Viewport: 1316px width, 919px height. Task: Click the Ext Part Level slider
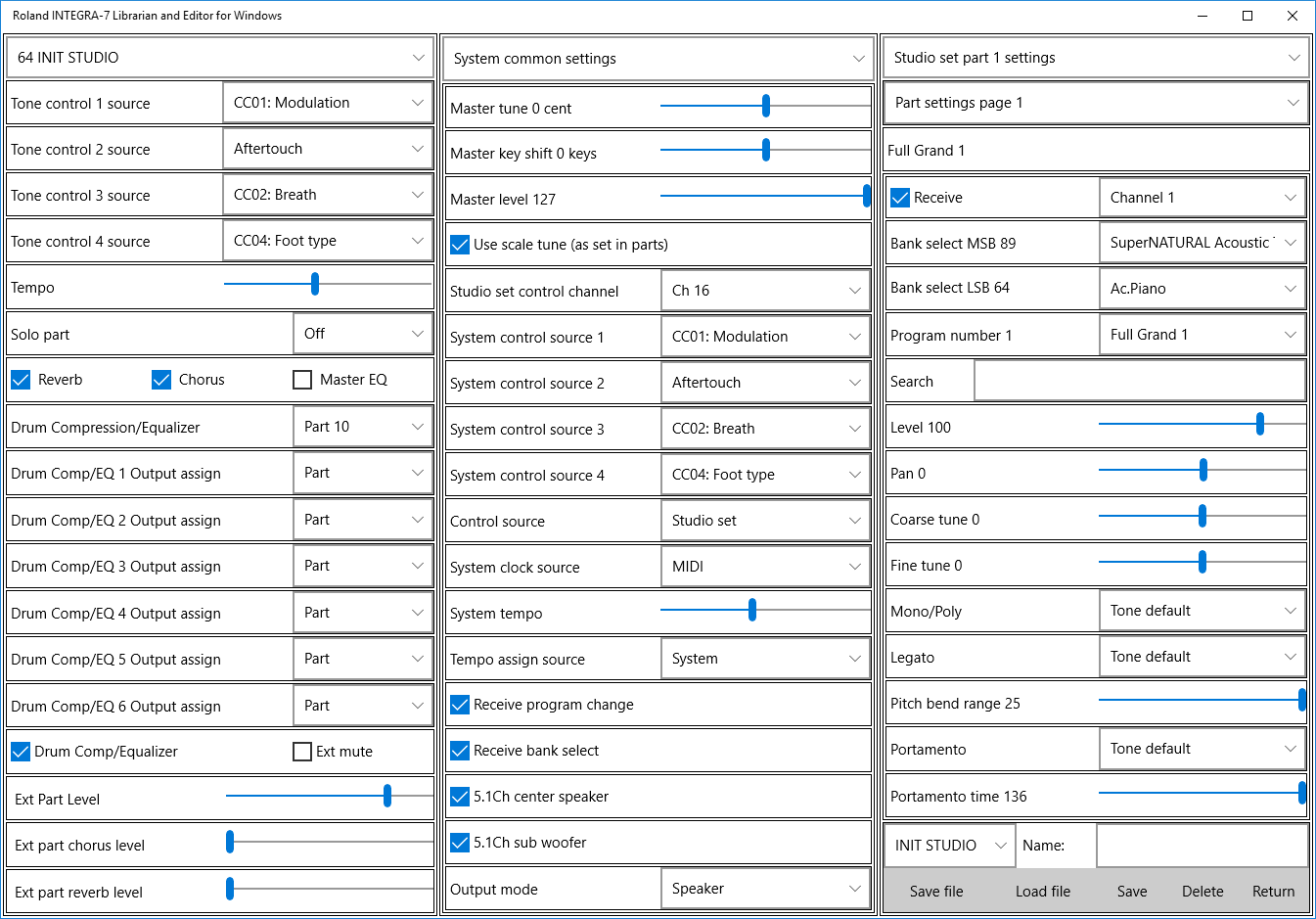(x=328, y=796)
